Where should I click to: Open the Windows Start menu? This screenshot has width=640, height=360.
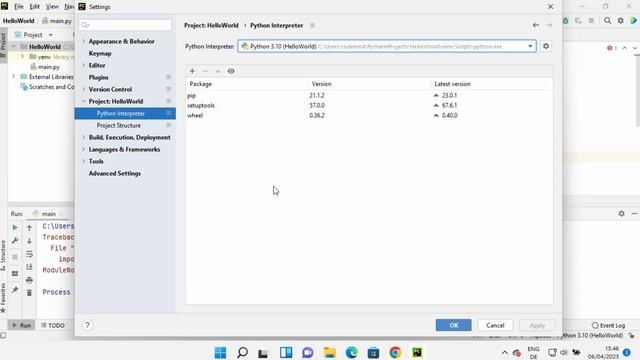(220, 352)
